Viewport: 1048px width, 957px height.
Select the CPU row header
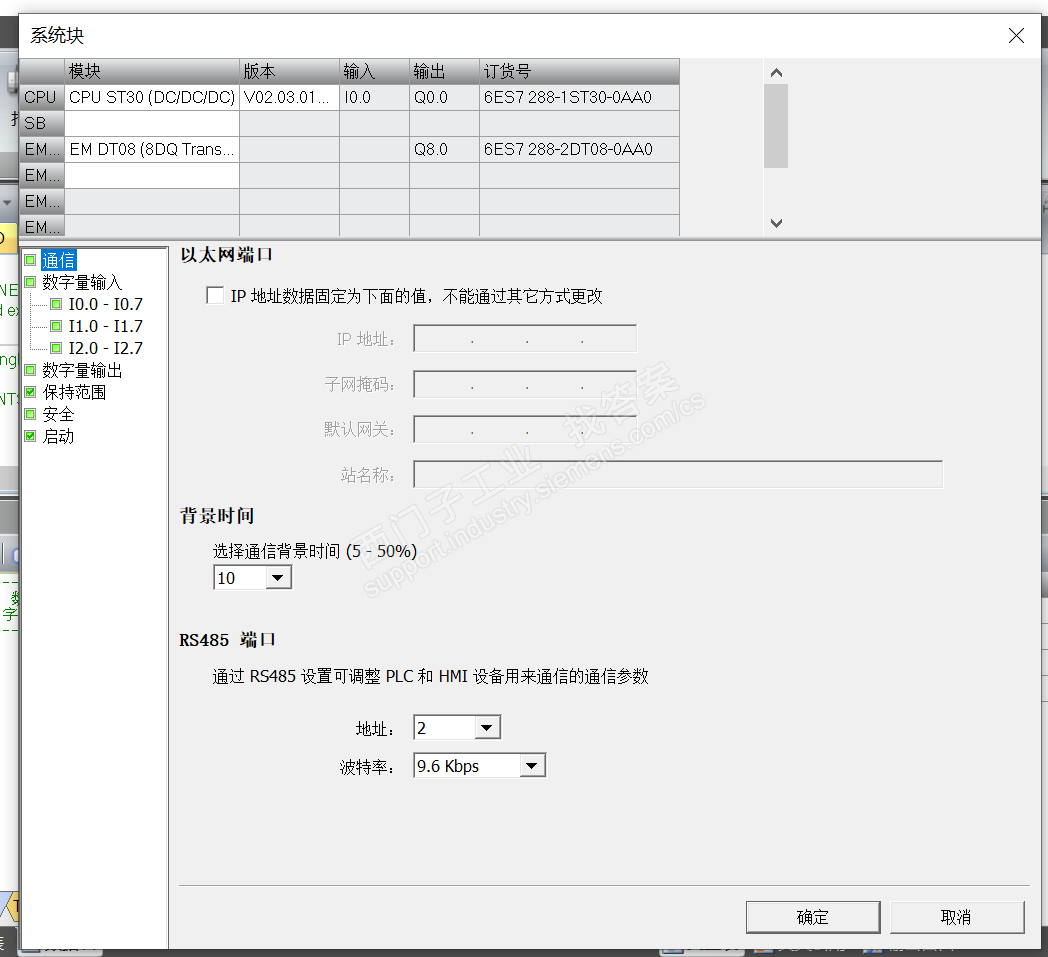[41, 97]
